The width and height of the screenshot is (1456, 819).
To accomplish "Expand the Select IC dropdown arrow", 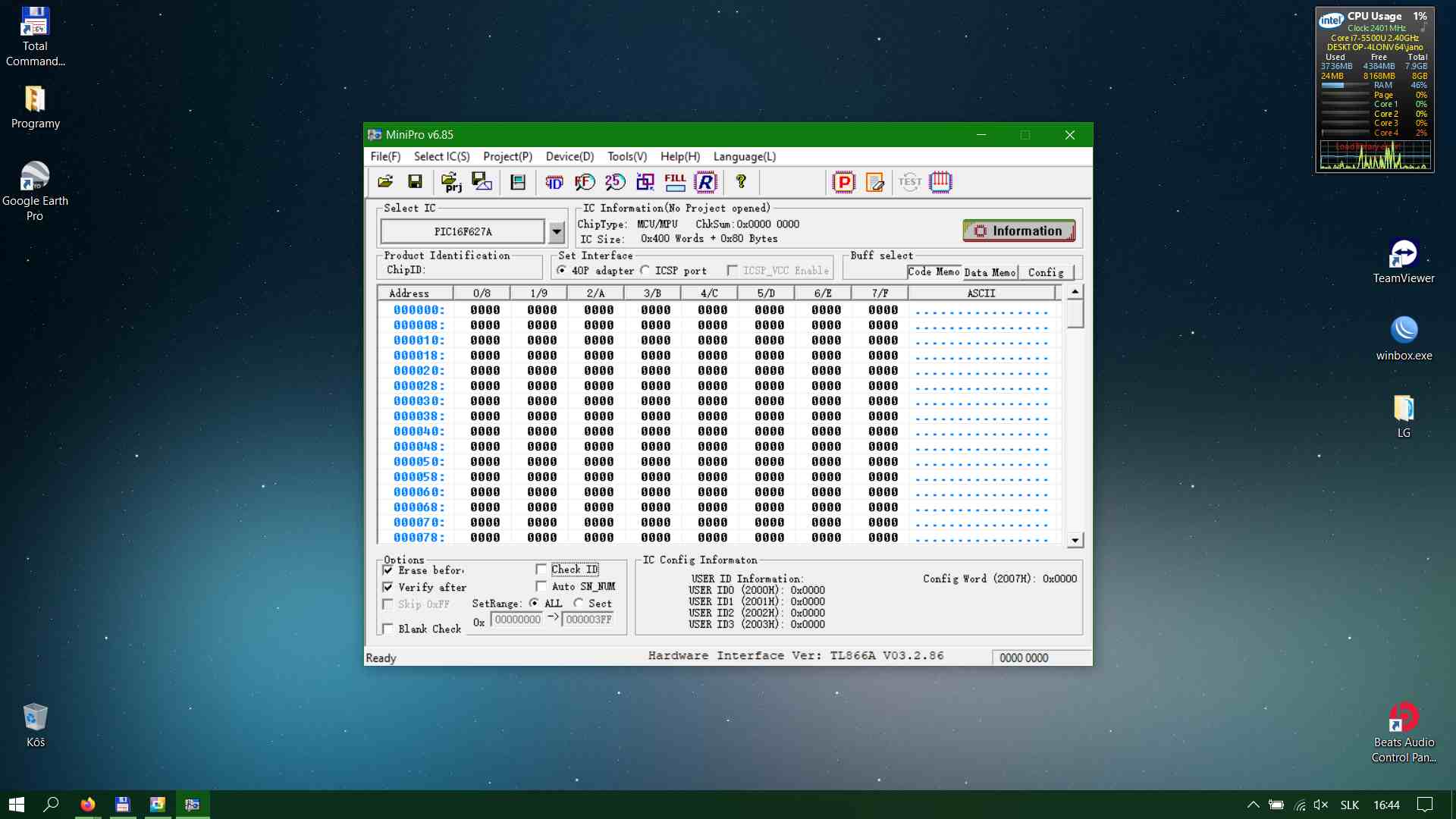I will [x=557, y=232].
